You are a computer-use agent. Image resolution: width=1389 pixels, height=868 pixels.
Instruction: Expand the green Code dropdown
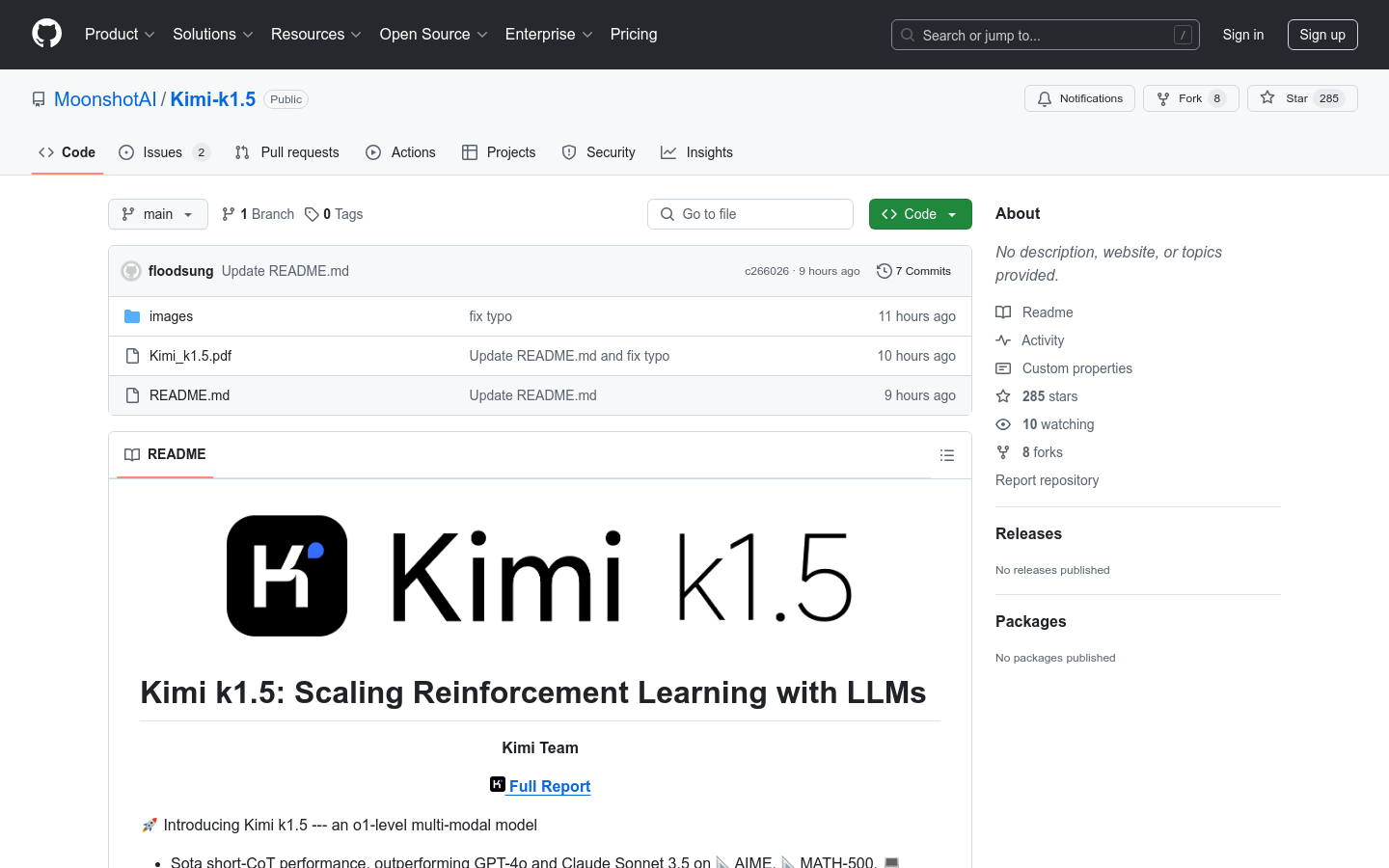point(919,214)
